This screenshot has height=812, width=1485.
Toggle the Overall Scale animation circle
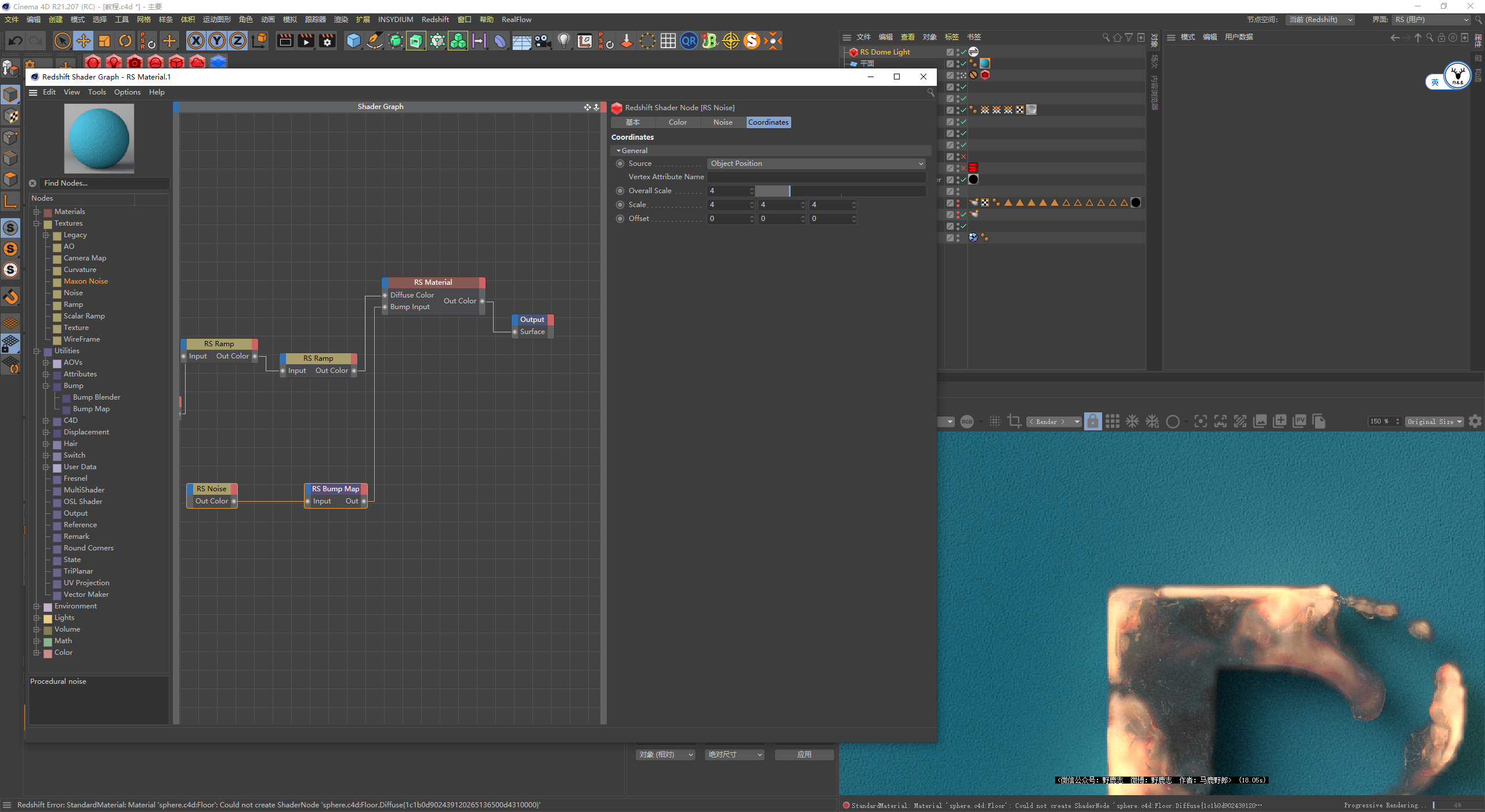620,191
